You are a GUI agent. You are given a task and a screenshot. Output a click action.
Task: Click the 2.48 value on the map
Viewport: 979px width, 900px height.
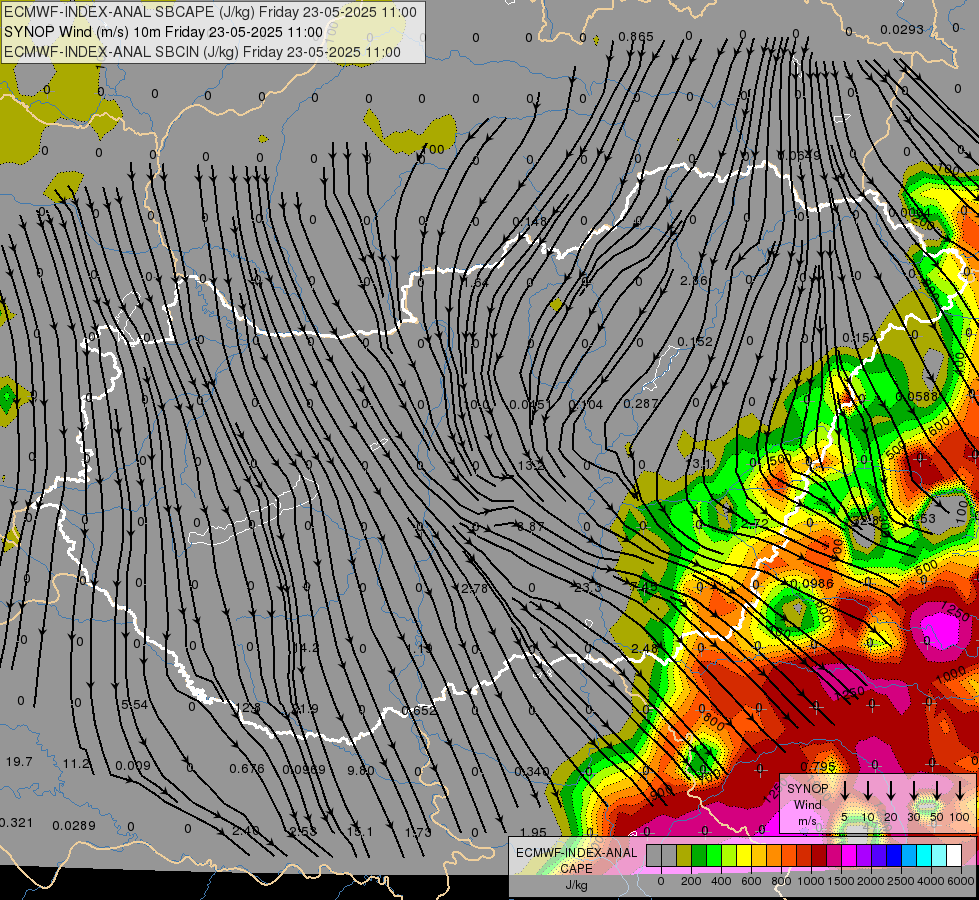click(644, 648)
